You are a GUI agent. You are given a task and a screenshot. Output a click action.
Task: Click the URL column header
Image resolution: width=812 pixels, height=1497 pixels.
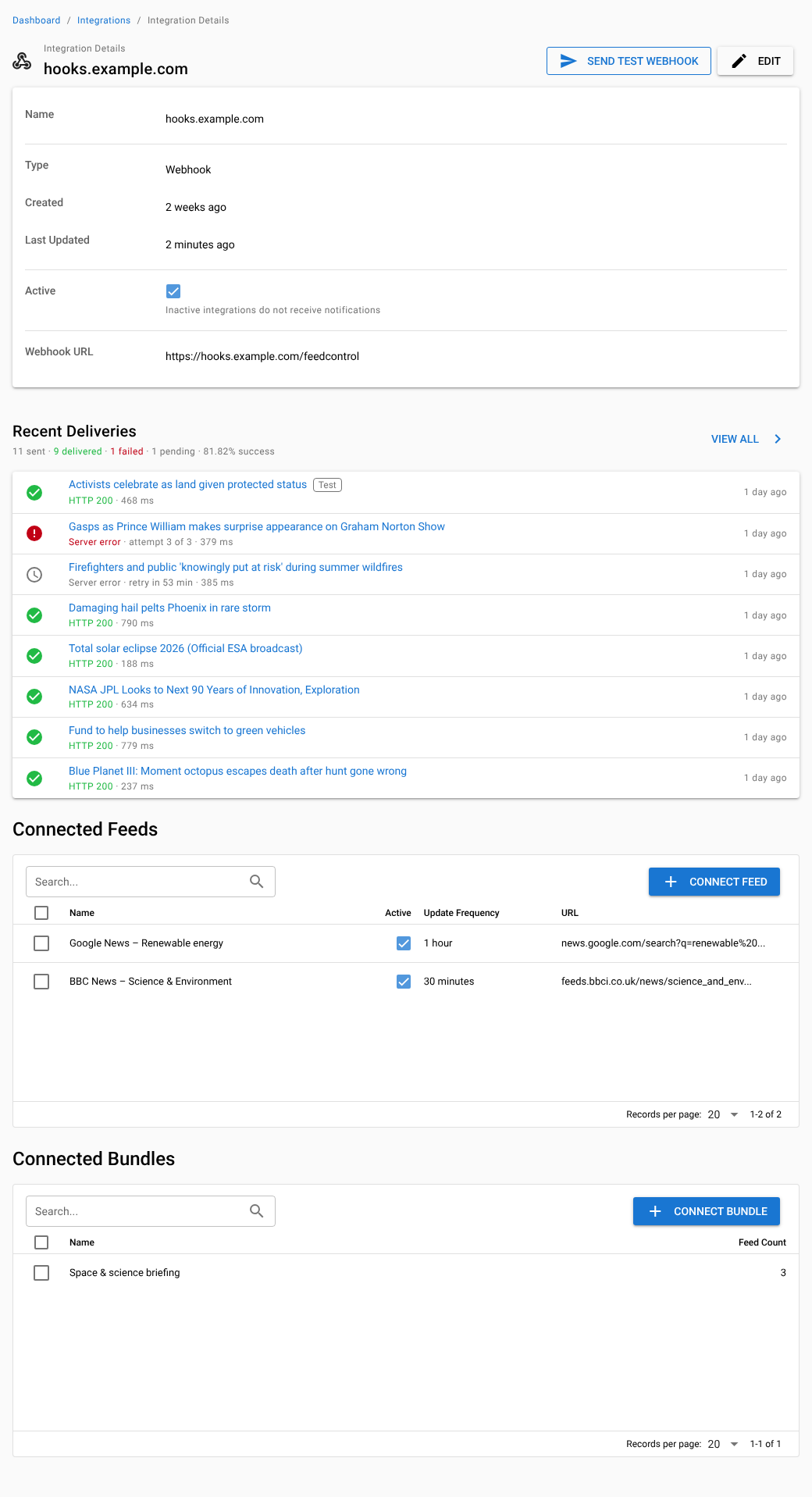point(570,913)
